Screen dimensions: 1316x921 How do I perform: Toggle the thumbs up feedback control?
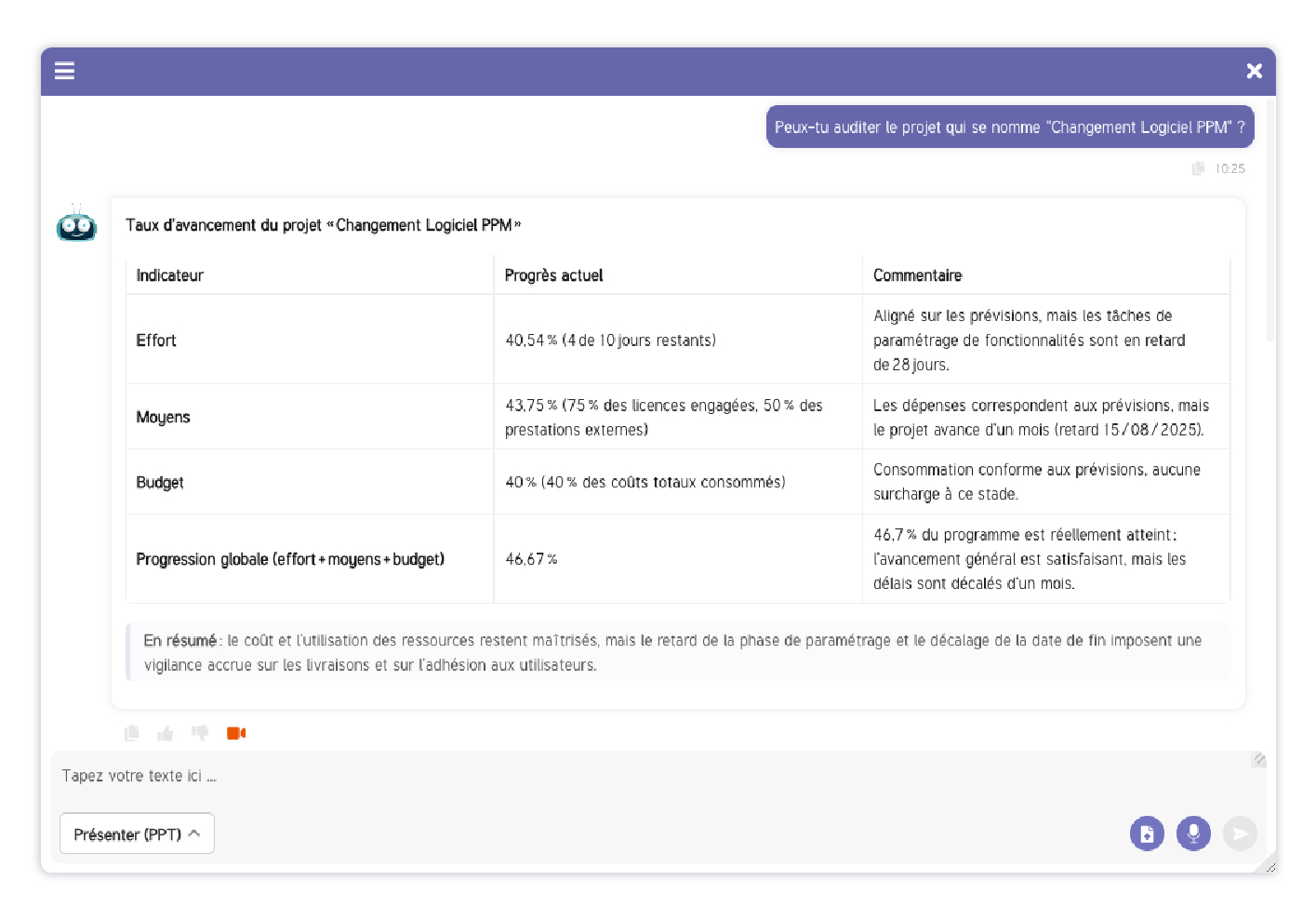click(166, 733)
